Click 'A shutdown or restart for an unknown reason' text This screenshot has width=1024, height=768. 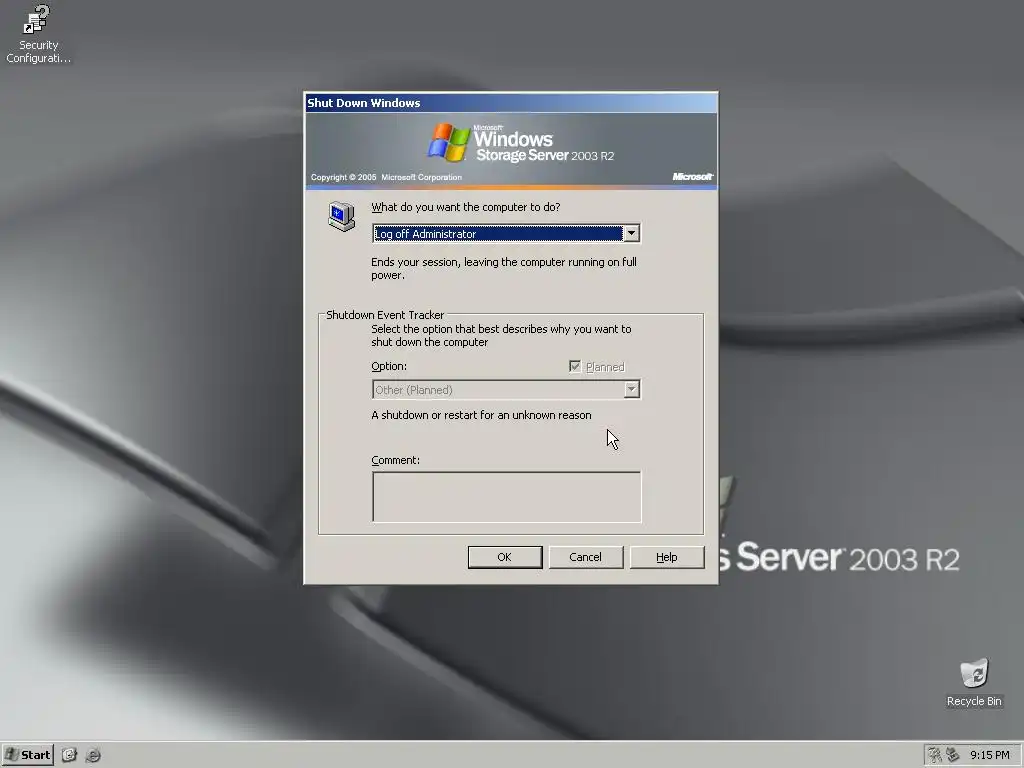click(481, 415)
